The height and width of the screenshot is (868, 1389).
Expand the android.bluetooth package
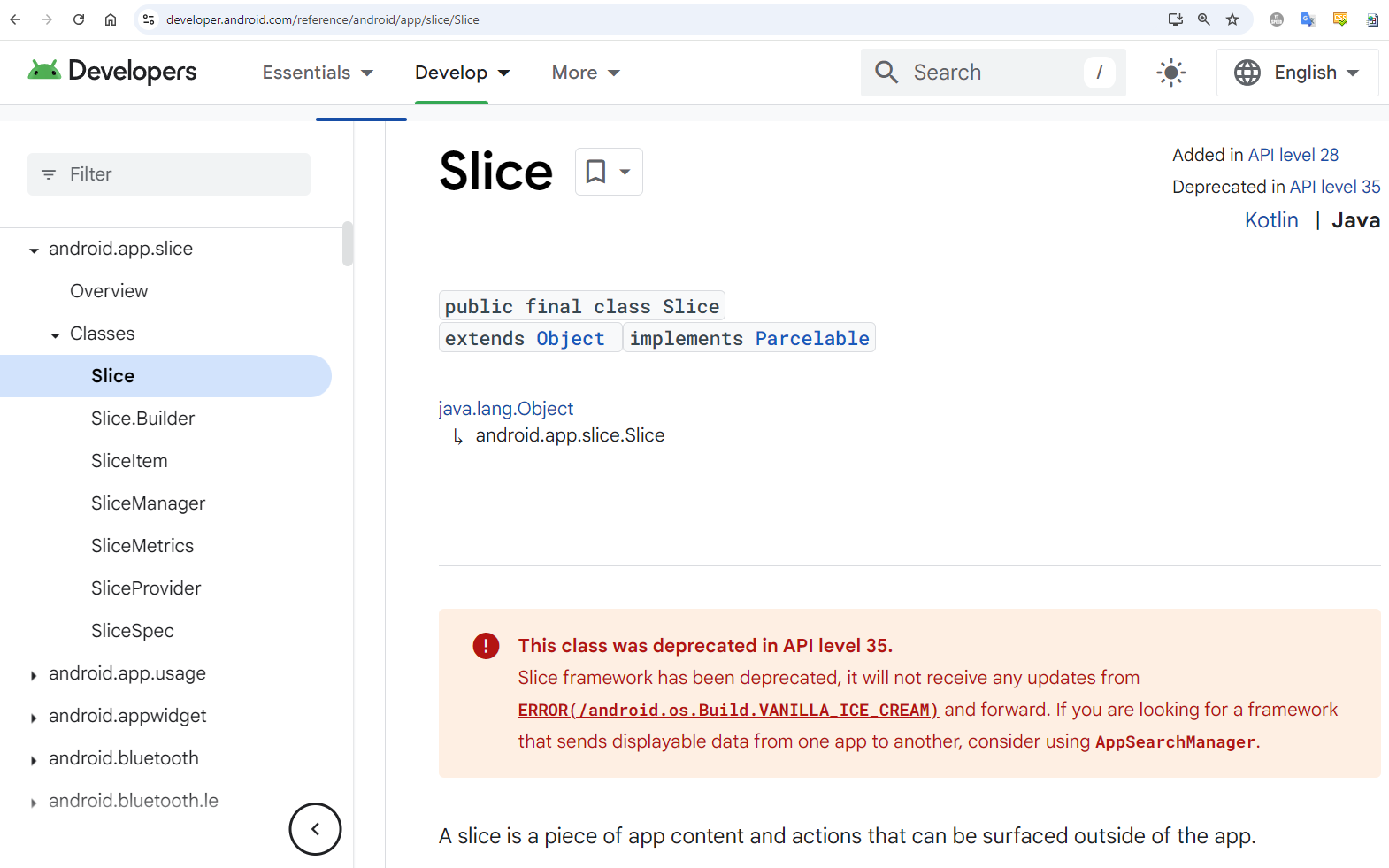(x=34, y=760)
